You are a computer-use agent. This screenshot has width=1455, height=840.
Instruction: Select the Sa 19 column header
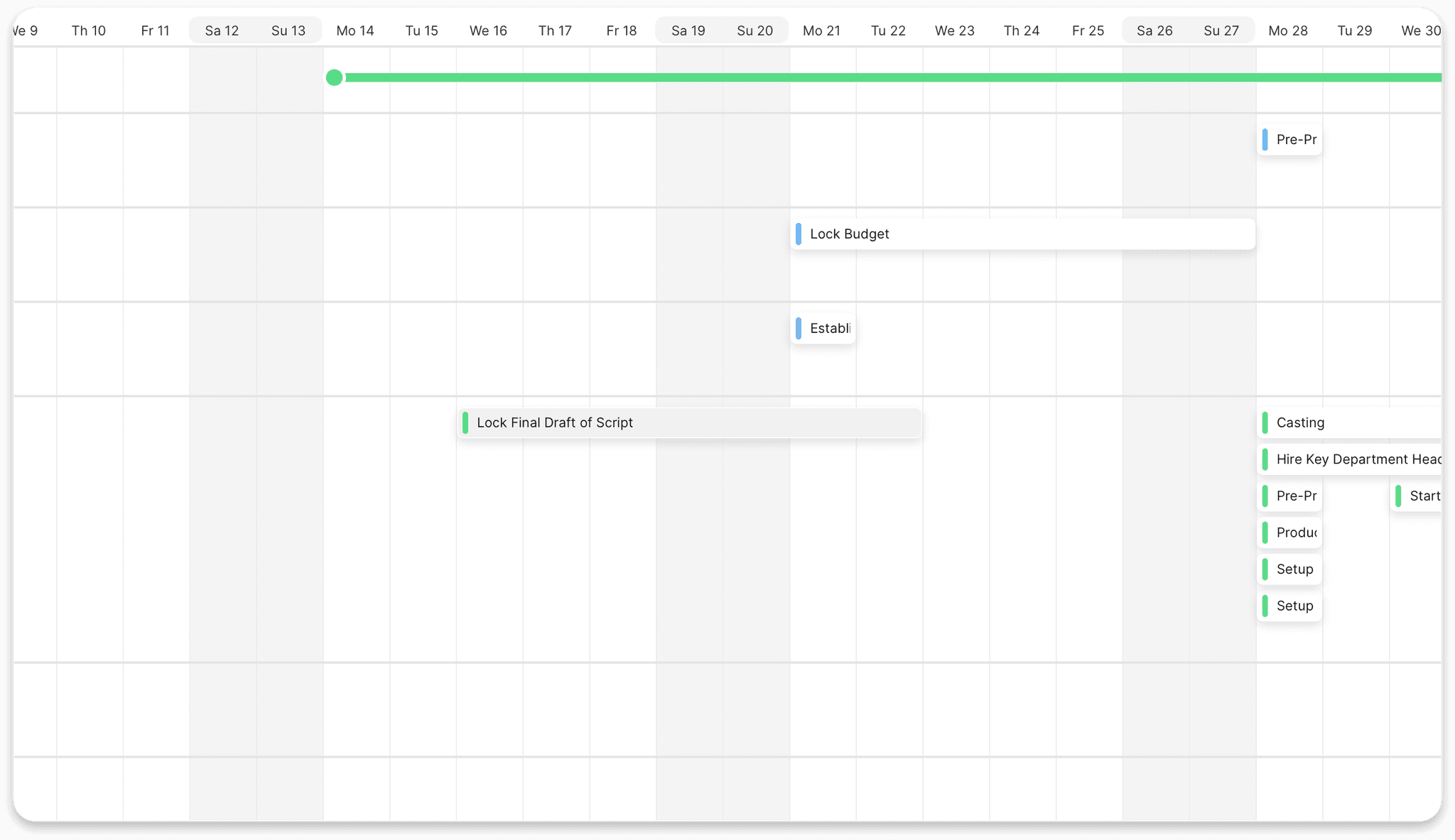pos(688,30)
